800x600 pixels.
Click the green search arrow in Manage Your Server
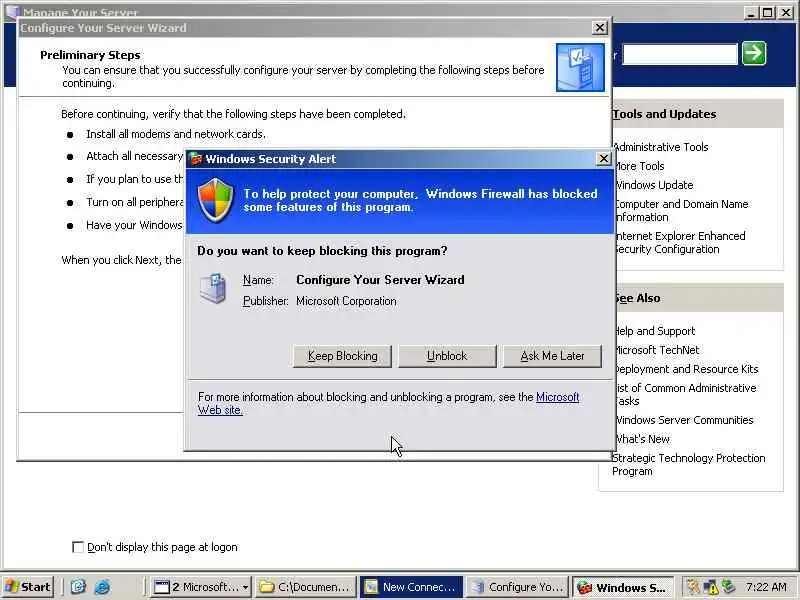point(754,53)
